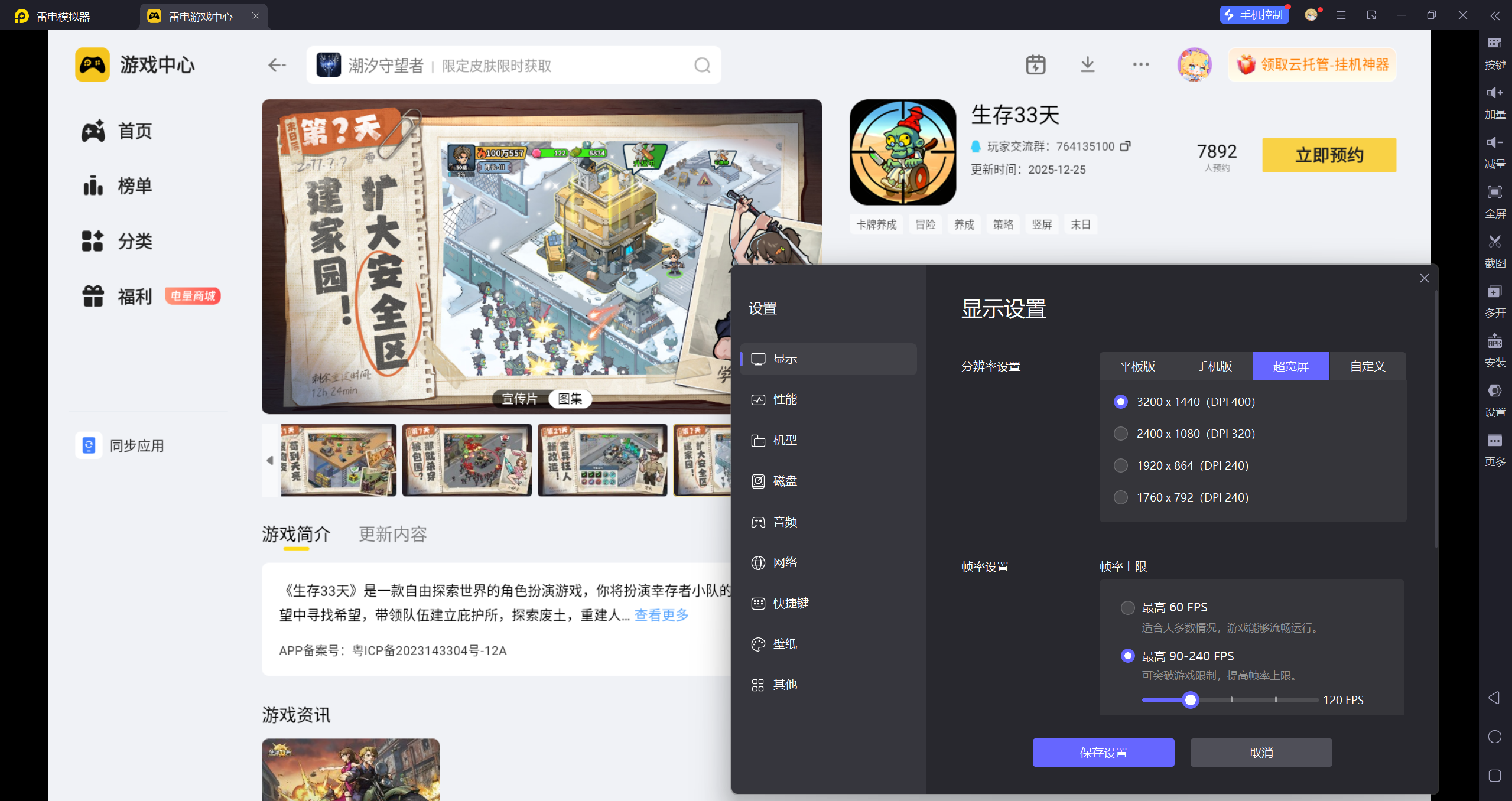Open the three-dot more options menu
Screen dimensions: 1512x801
pyautogui.click(x=1140, y=64)
